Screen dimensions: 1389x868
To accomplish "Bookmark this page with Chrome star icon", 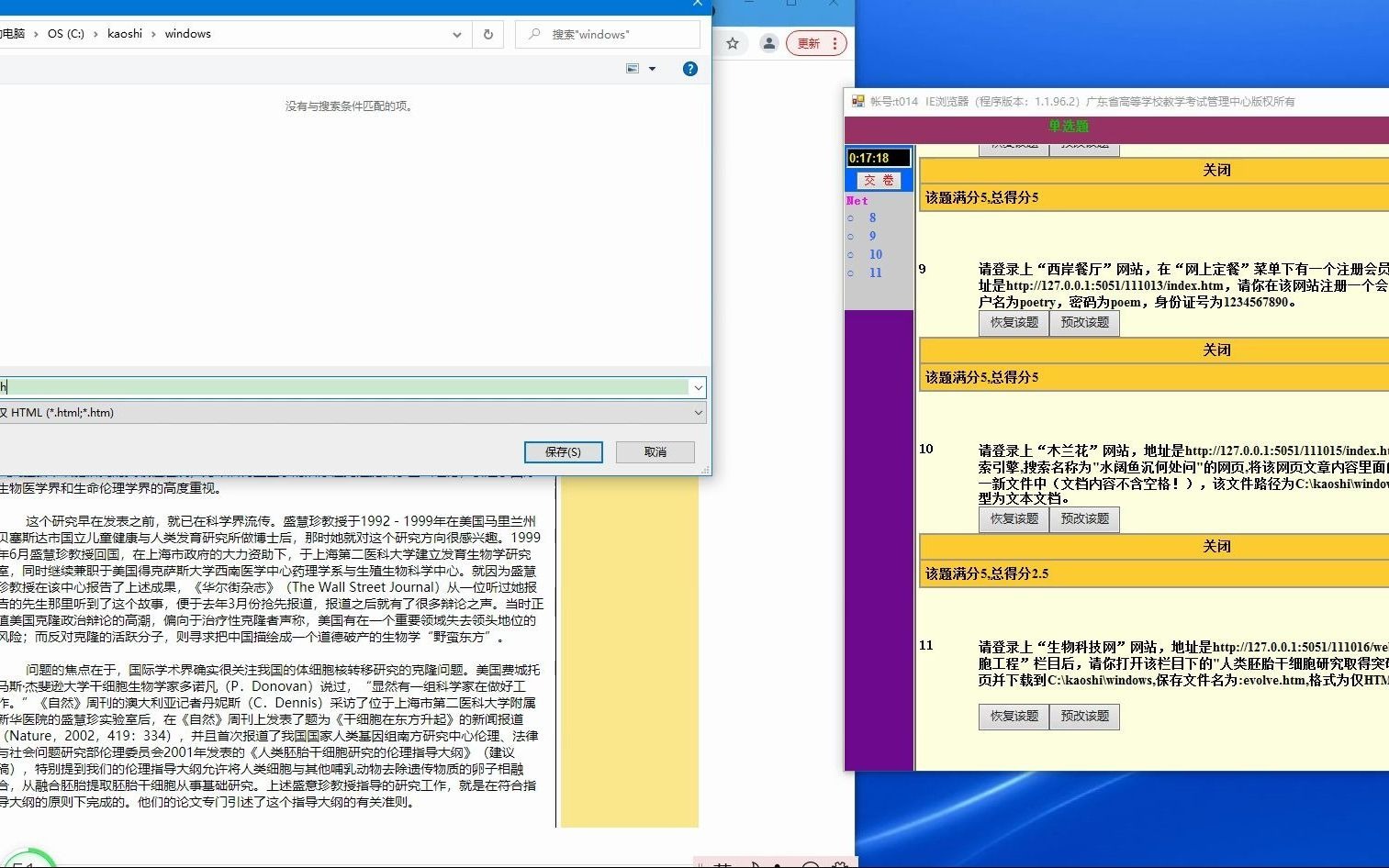I will point(733,43).
